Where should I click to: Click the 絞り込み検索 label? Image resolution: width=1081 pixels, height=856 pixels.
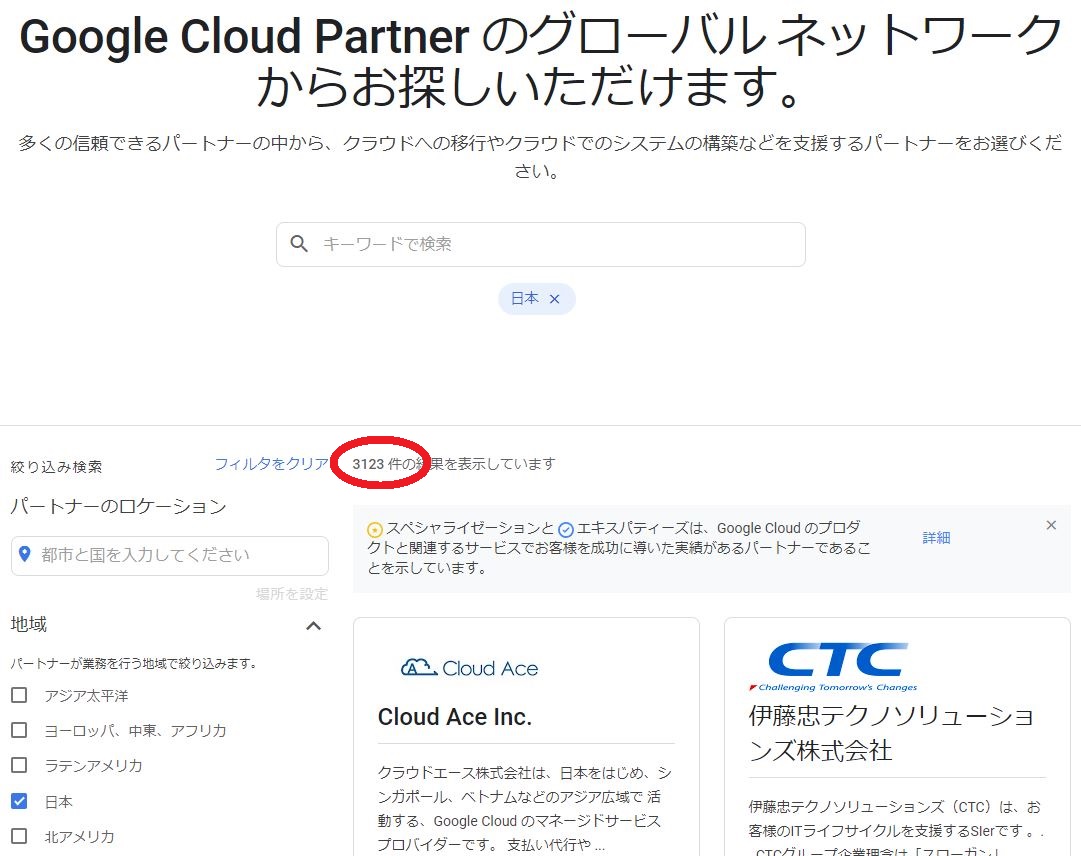pos(57,467)
